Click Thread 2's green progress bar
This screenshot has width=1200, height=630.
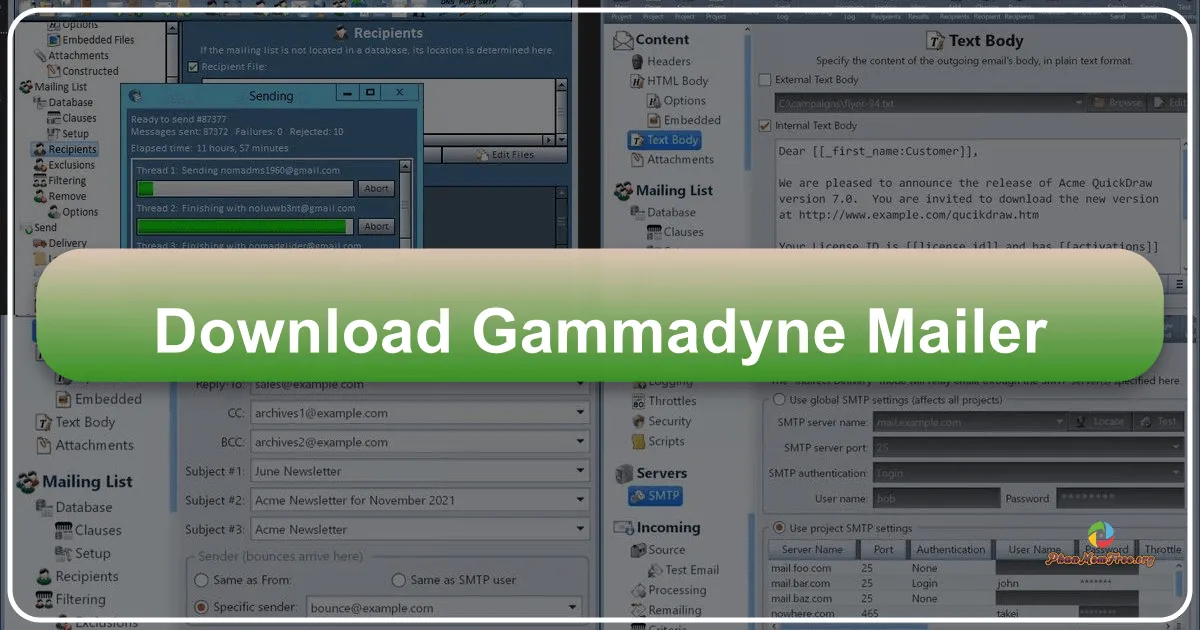[x=244, y=226]
